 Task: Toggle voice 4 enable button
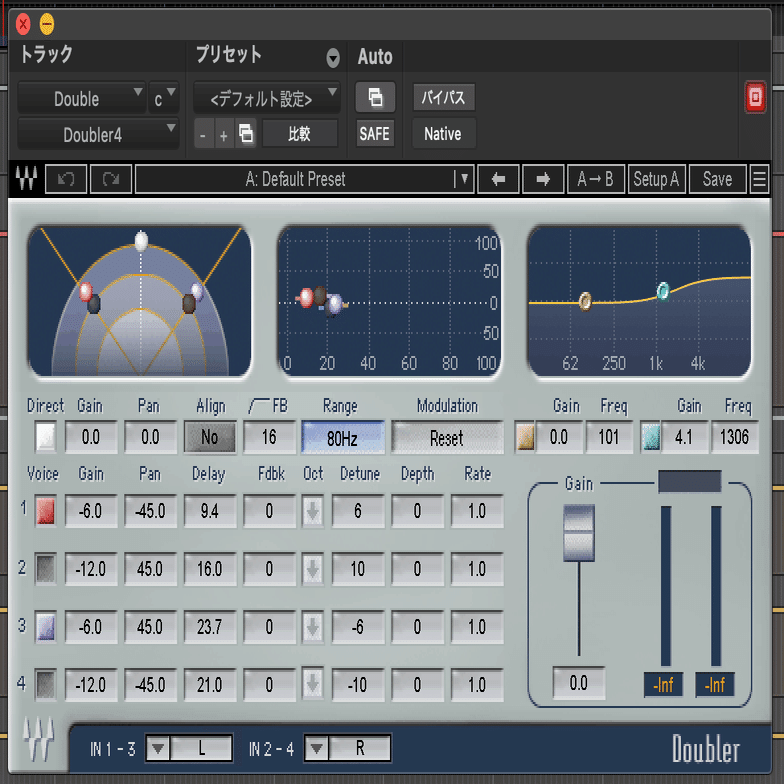pos(46,684)
